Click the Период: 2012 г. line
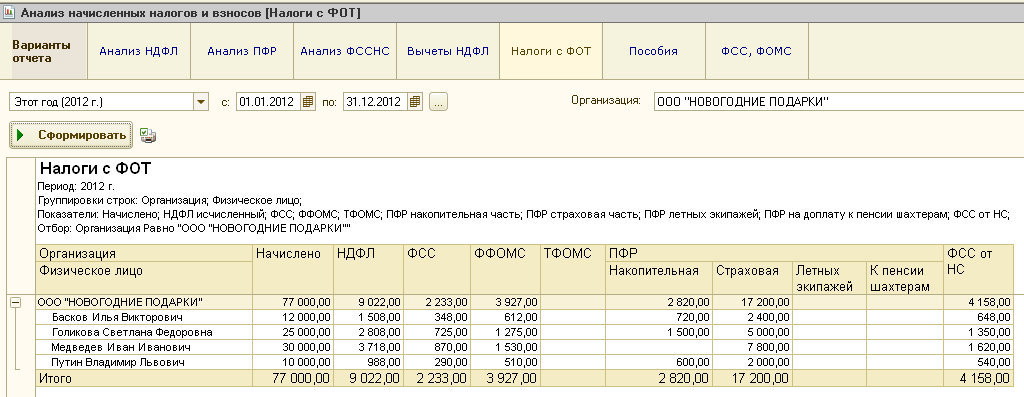The image size is (1024, 397). (76, 186)
